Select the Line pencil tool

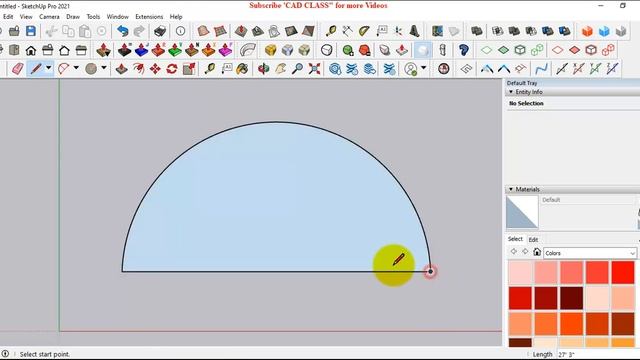pos(36,69)
